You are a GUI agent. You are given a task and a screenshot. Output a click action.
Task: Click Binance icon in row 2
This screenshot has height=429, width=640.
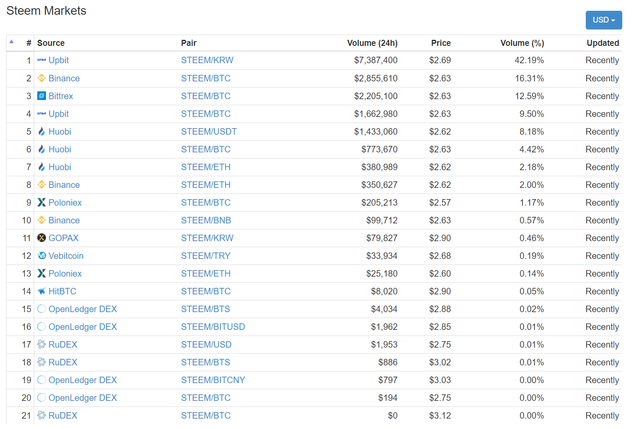click(x=41, y=78)
